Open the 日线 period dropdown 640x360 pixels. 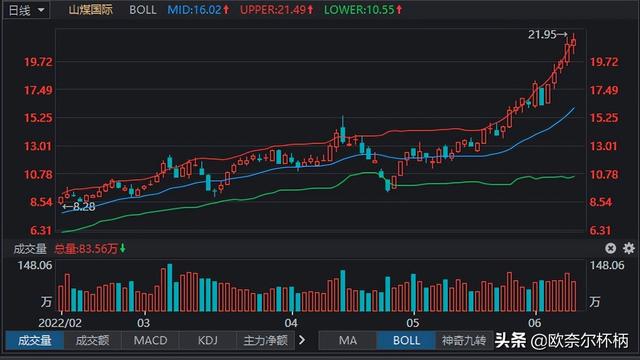click(x=27, y=10)
